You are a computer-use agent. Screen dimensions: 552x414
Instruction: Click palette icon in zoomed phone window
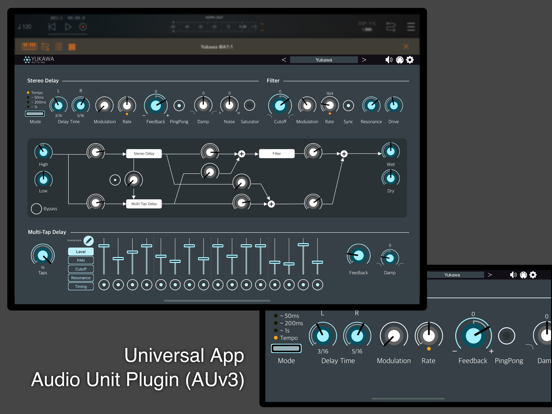[523, 275]
